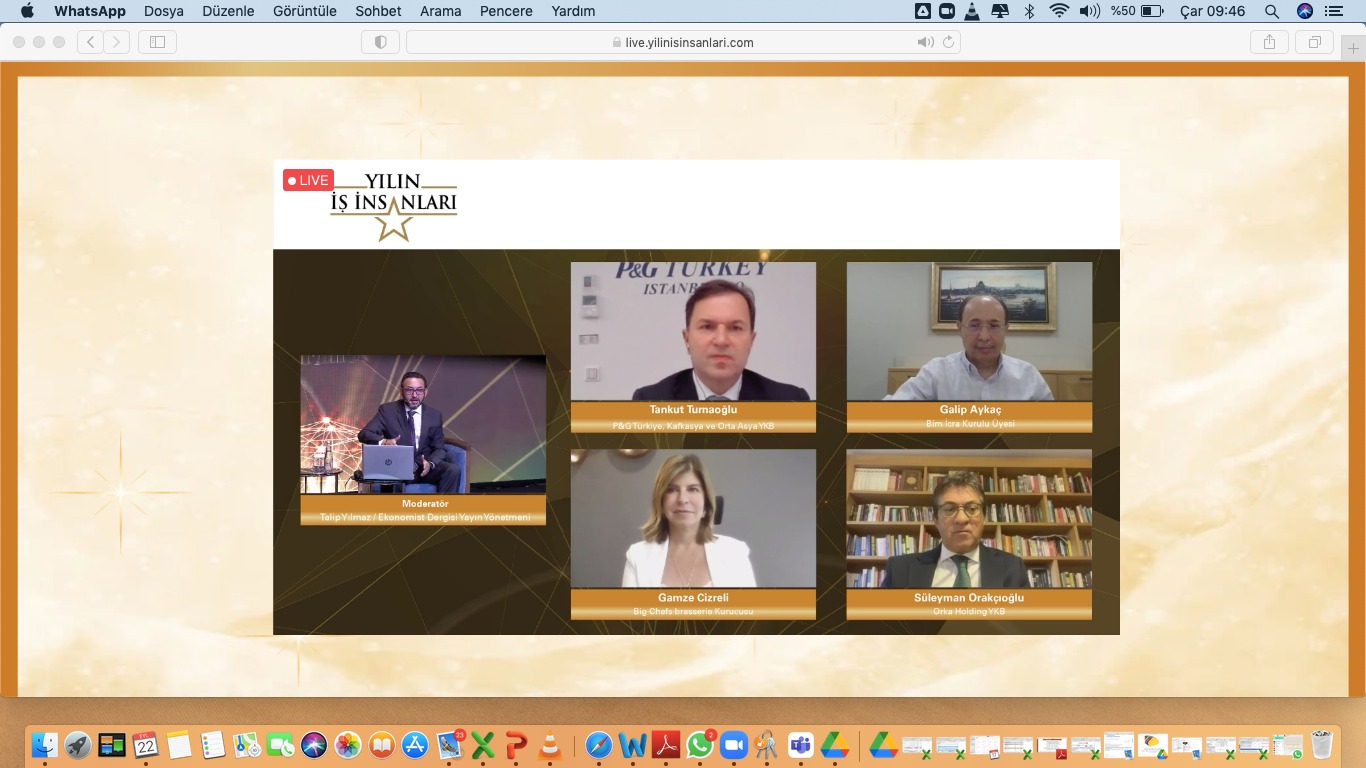Screen dimensions: 1366x768
Task: Open the Sohbet menu
Action: click(x=378, y=11)
